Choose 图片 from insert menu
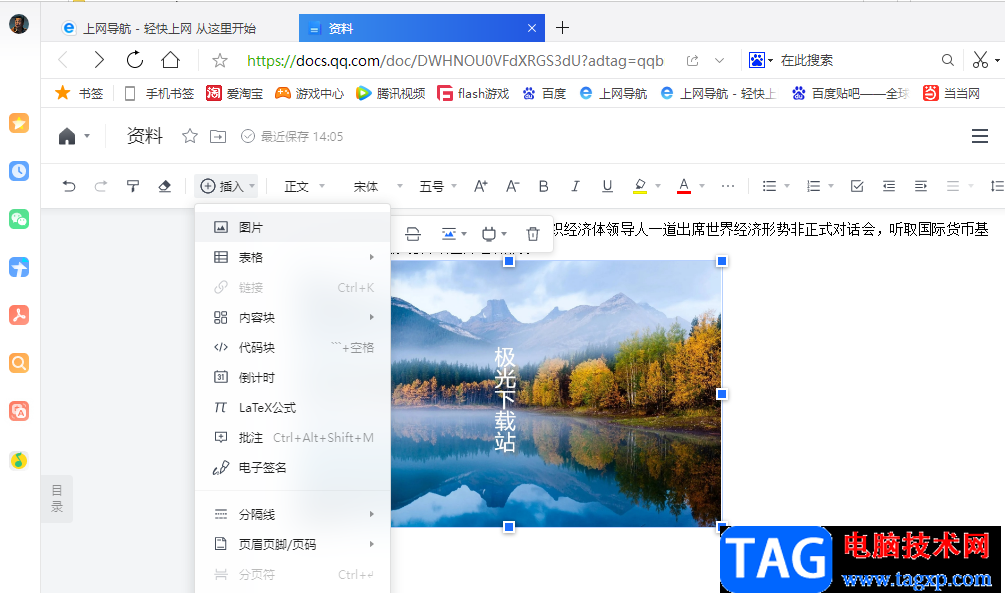This screenshot has height=593, width=1005. tap(292, 227)
